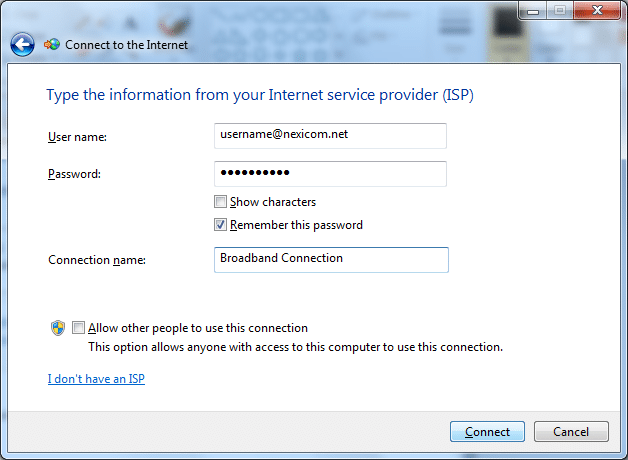Click the greyed-out maximize button
The width and height of the screenshot is (628, 460).
(560, 11)
